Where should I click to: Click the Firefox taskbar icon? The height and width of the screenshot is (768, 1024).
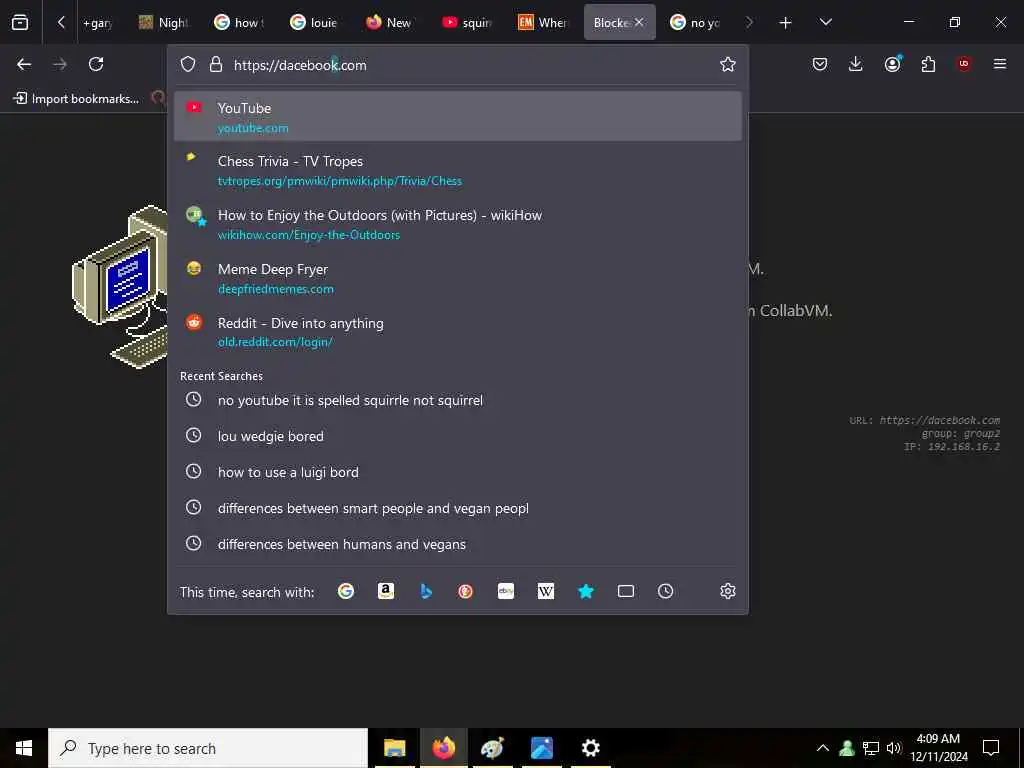coord(443,748)
